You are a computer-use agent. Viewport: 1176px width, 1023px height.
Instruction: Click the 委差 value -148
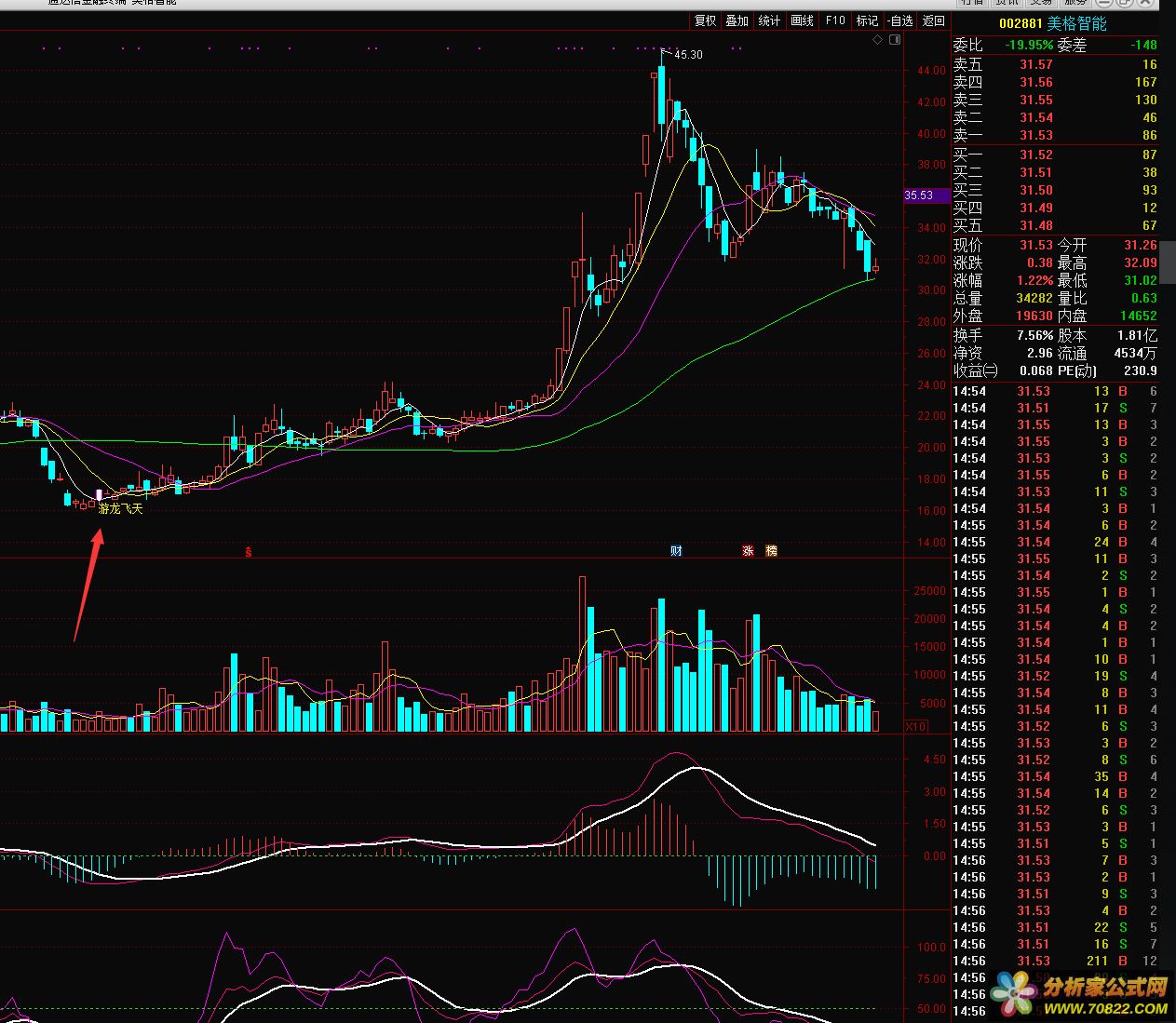tap(1143, 45)
